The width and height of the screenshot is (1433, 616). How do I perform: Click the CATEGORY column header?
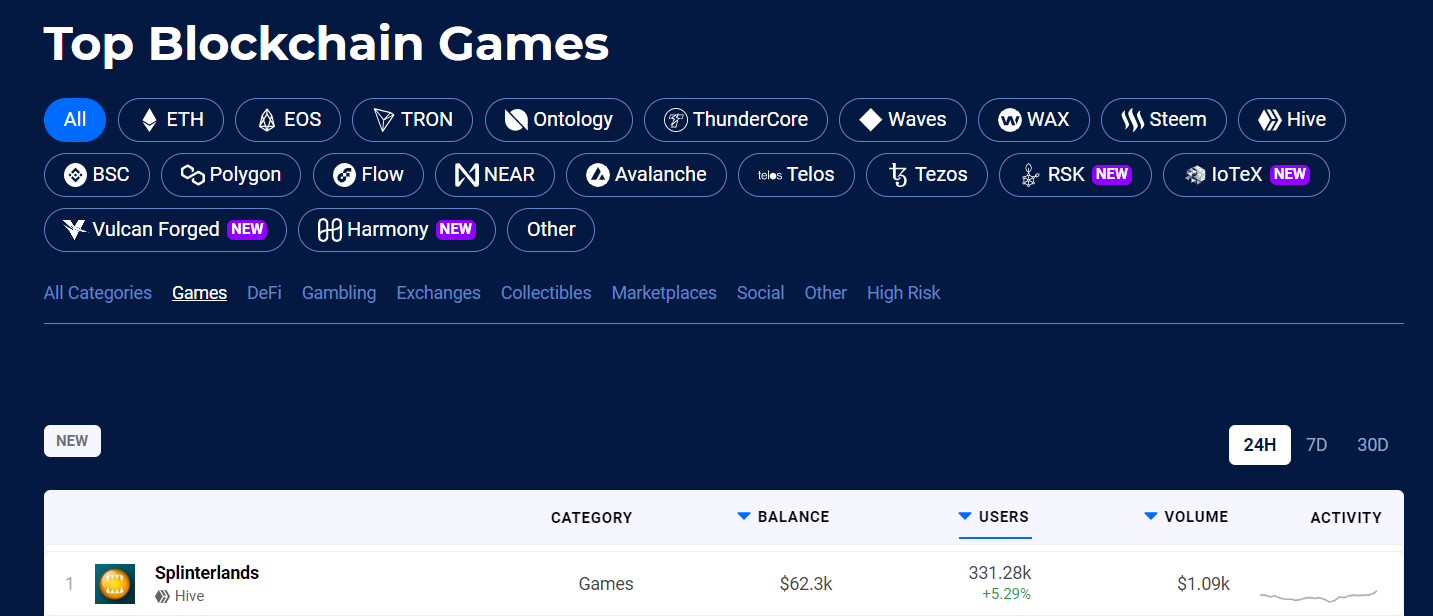pos(592,518)
